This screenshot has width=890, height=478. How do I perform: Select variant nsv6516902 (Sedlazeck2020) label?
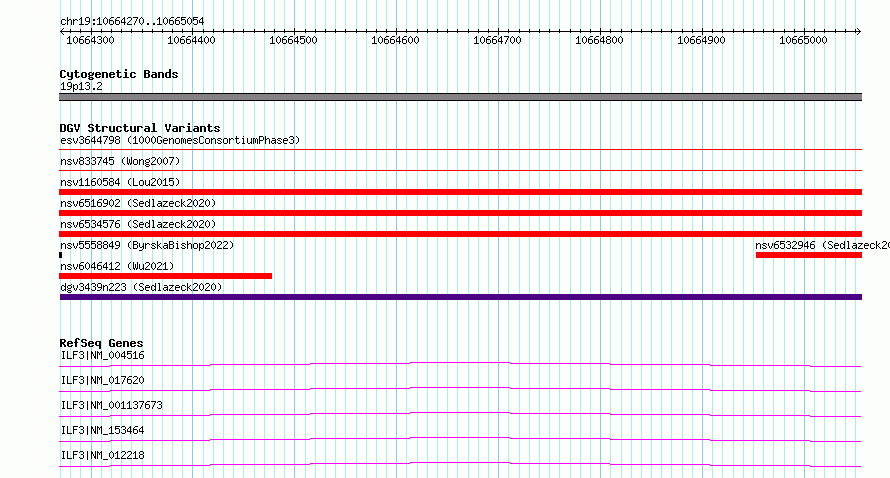point(138,203)
